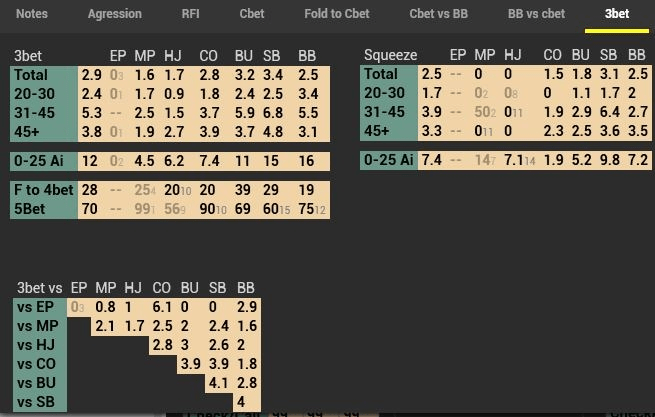
Task: Select the RFI tab
Action: coord(190,14)
